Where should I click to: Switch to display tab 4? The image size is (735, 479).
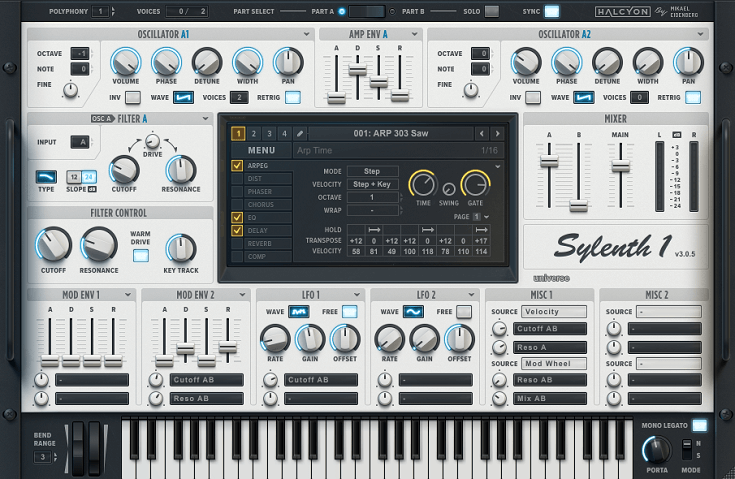(x=285, y=134)
